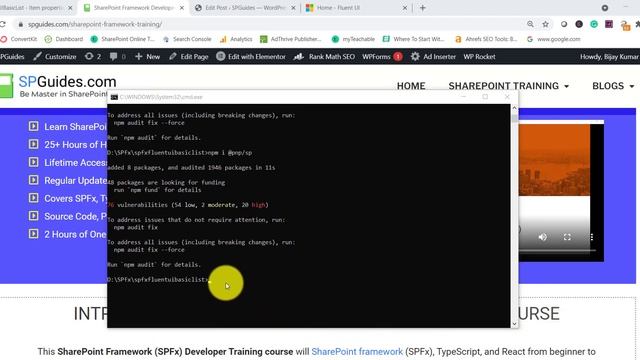Open Search Console bookmark
The height and width of the screenshot is (360, 640).
coord(187,39)
